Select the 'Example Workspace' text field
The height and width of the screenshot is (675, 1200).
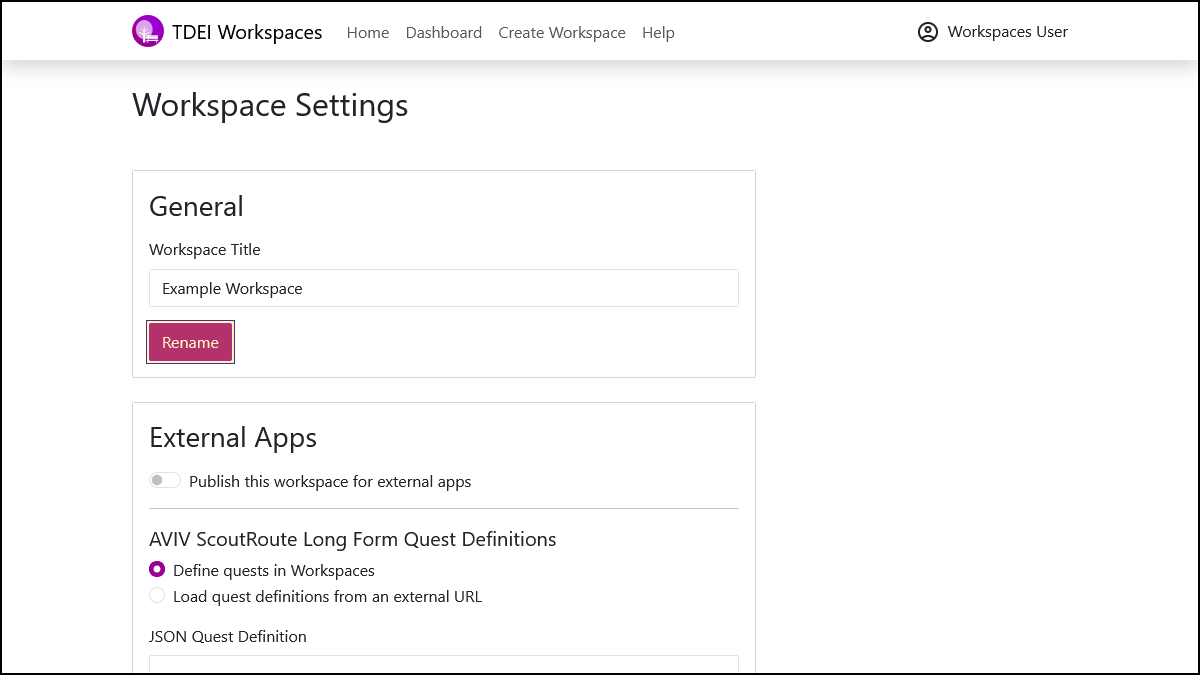click(443, 287)
